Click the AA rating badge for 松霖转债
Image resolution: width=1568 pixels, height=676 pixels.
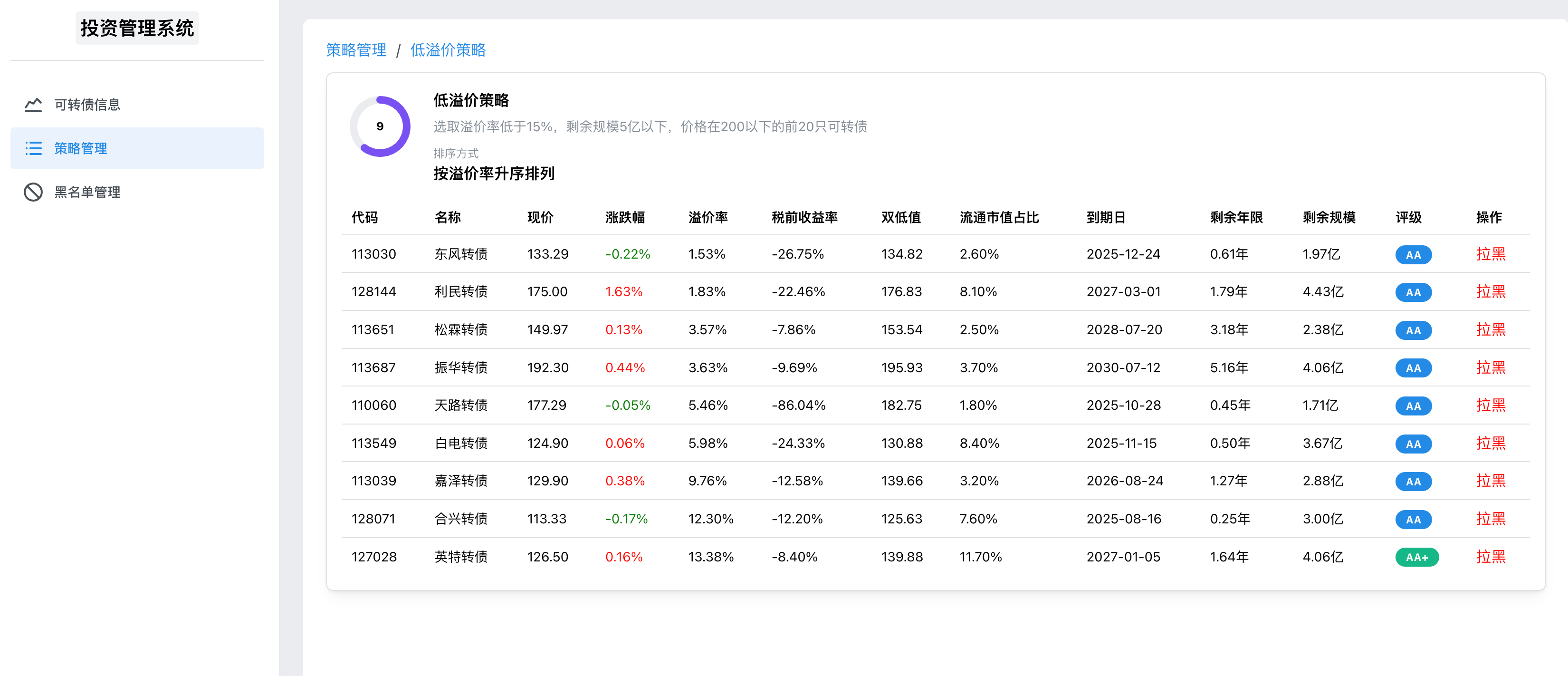[x=1413, y=330]
